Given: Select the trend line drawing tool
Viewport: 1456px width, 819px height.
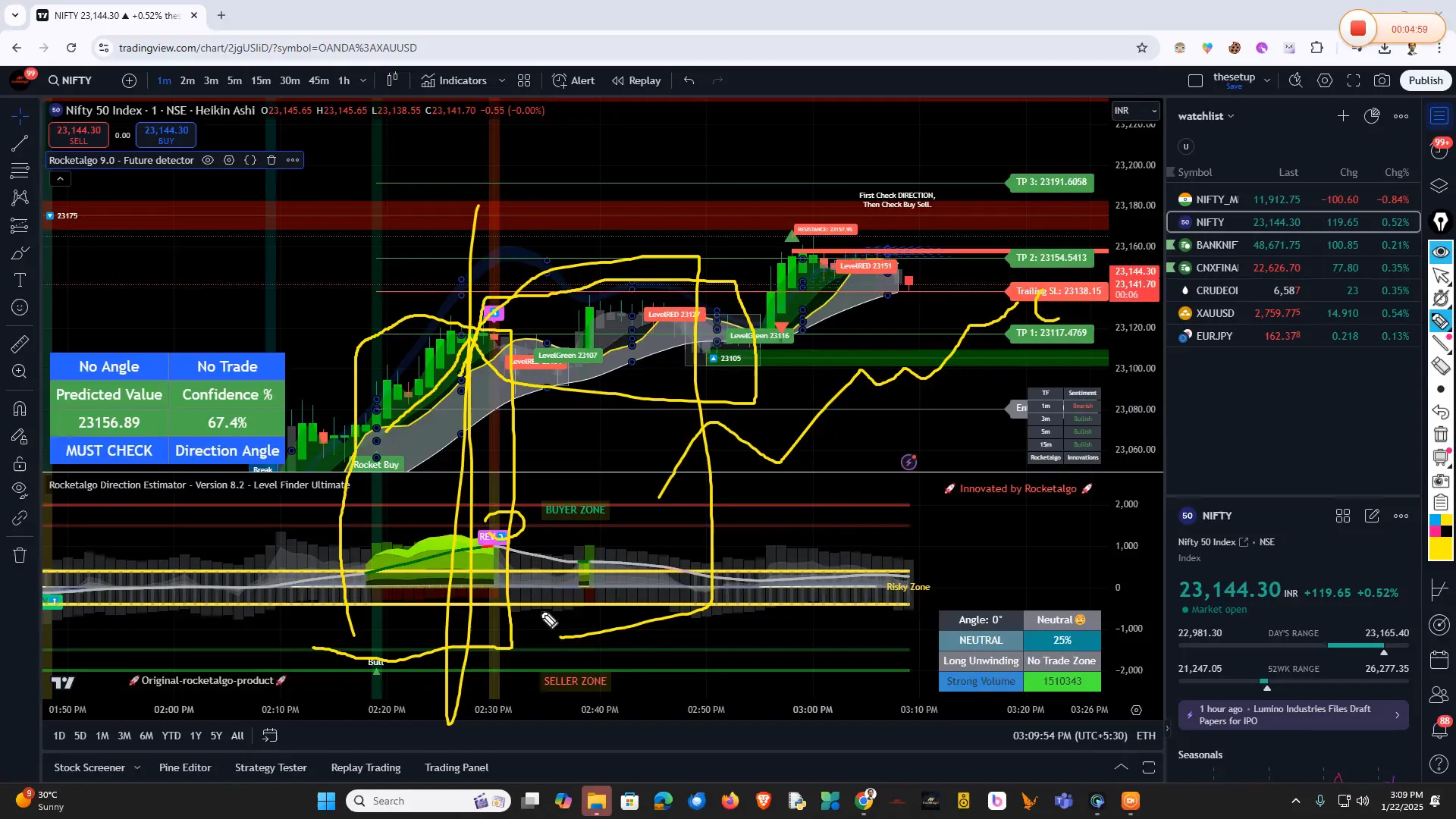Looking at the screenshot, I should coord(20,143).
